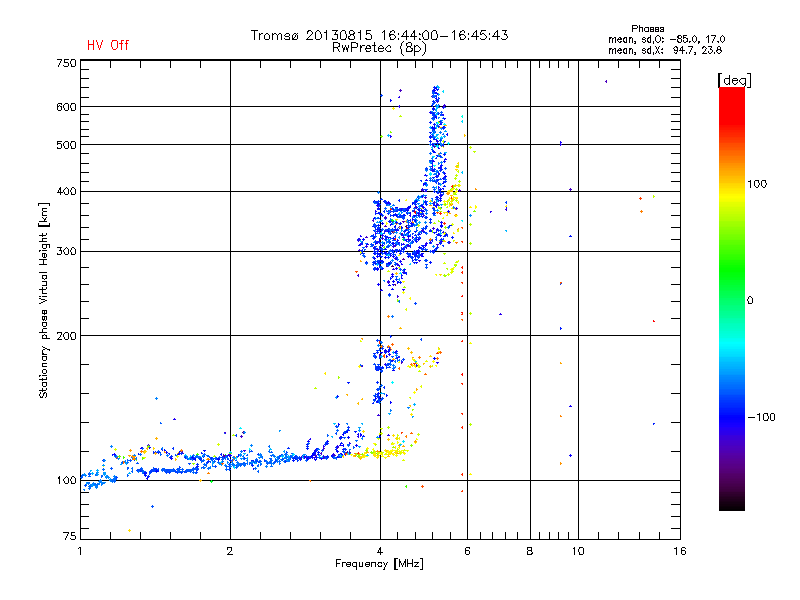This screenshot has width=800, height=600.
Task: Click the '6' frequency axis label
Action: tap(467, 551)
